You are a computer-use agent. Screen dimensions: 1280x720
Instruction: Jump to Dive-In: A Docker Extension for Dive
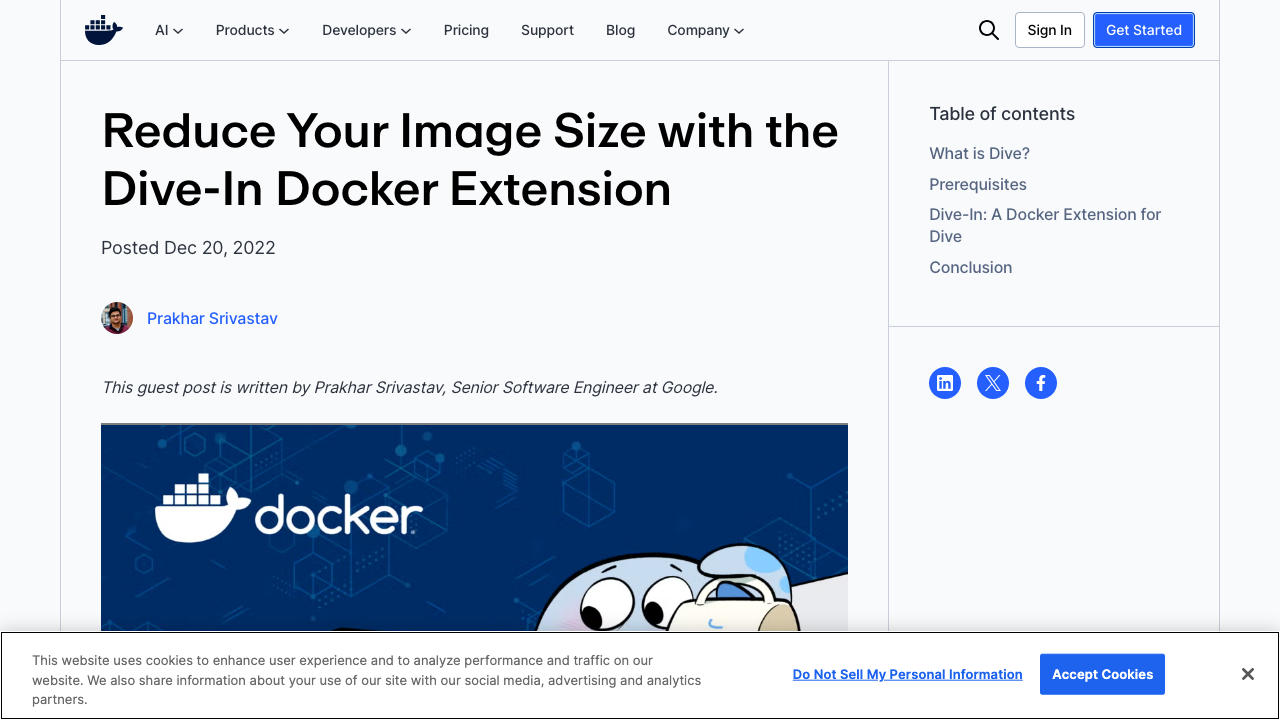pos(1045,225)
